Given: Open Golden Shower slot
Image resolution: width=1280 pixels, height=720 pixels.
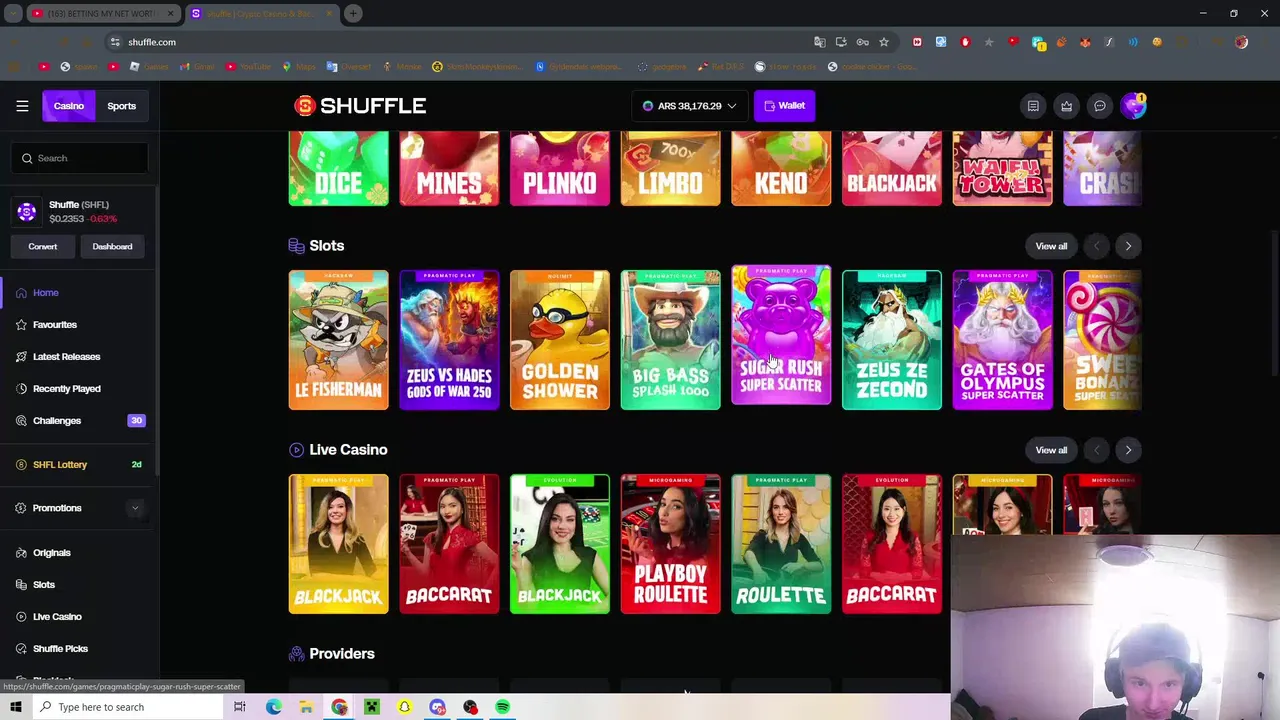Looking at the screenshot, I should pos(560,340).
